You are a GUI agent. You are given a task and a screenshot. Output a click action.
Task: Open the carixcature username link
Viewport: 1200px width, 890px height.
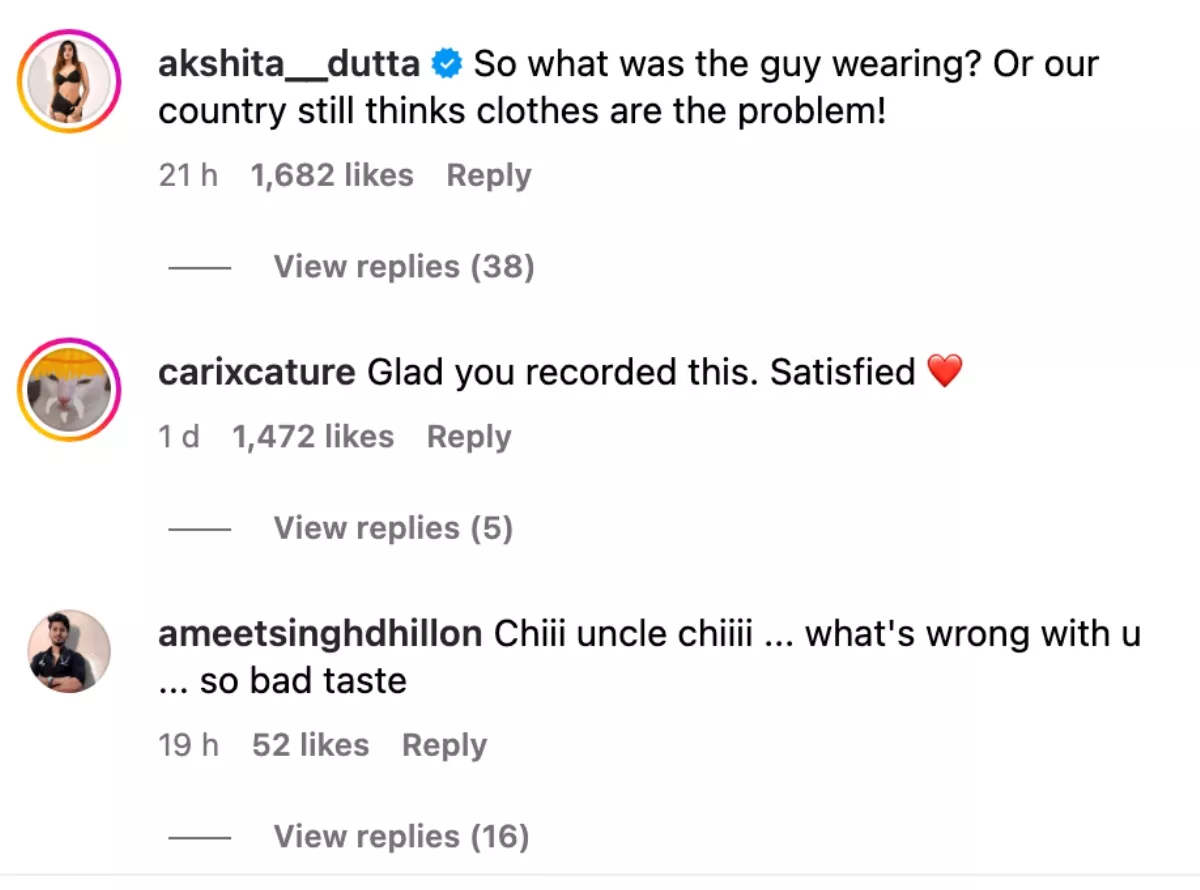(256, 373)
